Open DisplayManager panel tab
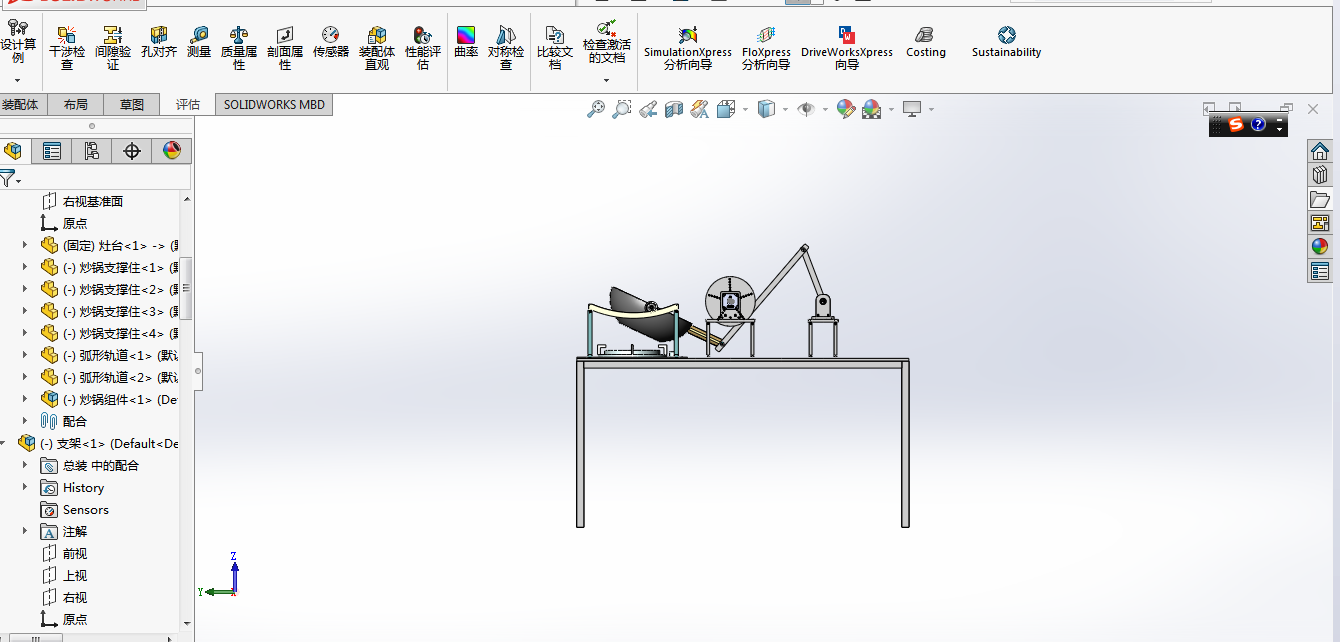 tap(172, 151)
